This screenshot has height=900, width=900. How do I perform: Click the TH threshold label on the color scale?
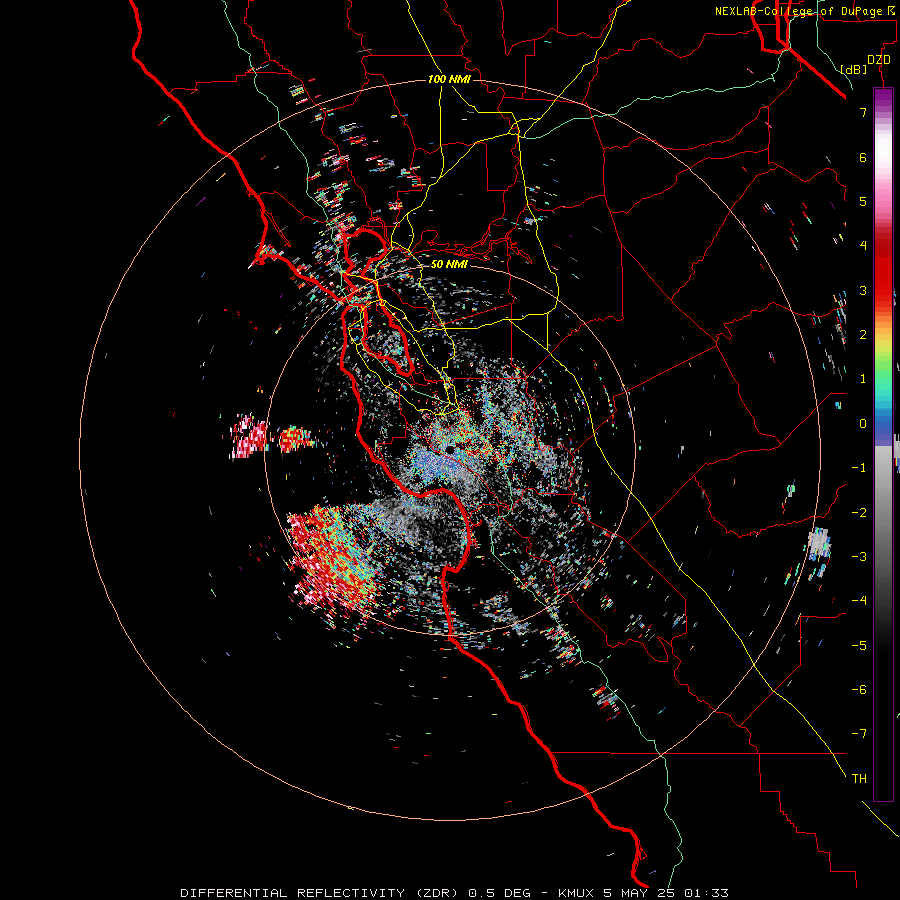coord(859,778)
